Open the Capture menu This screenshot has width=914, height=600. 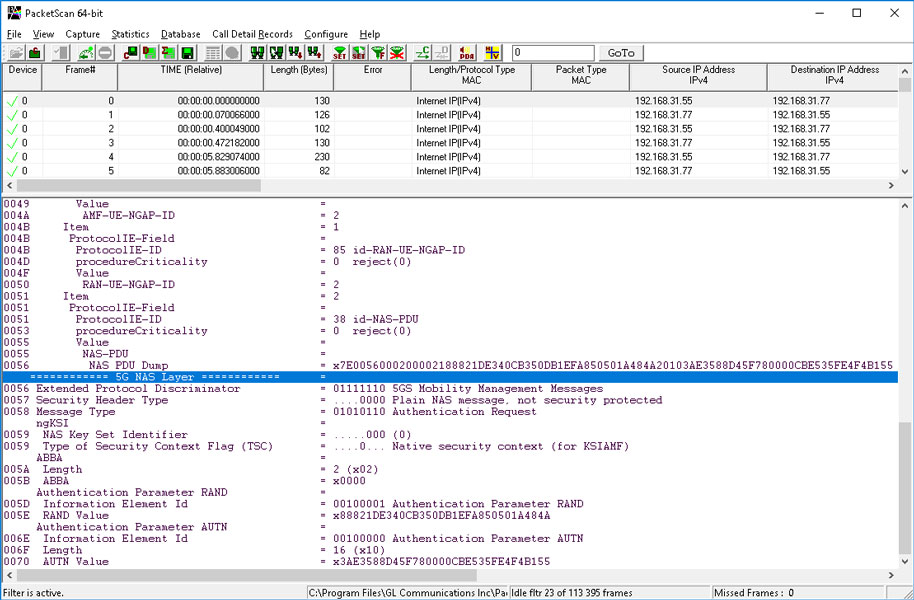(82, 34)
